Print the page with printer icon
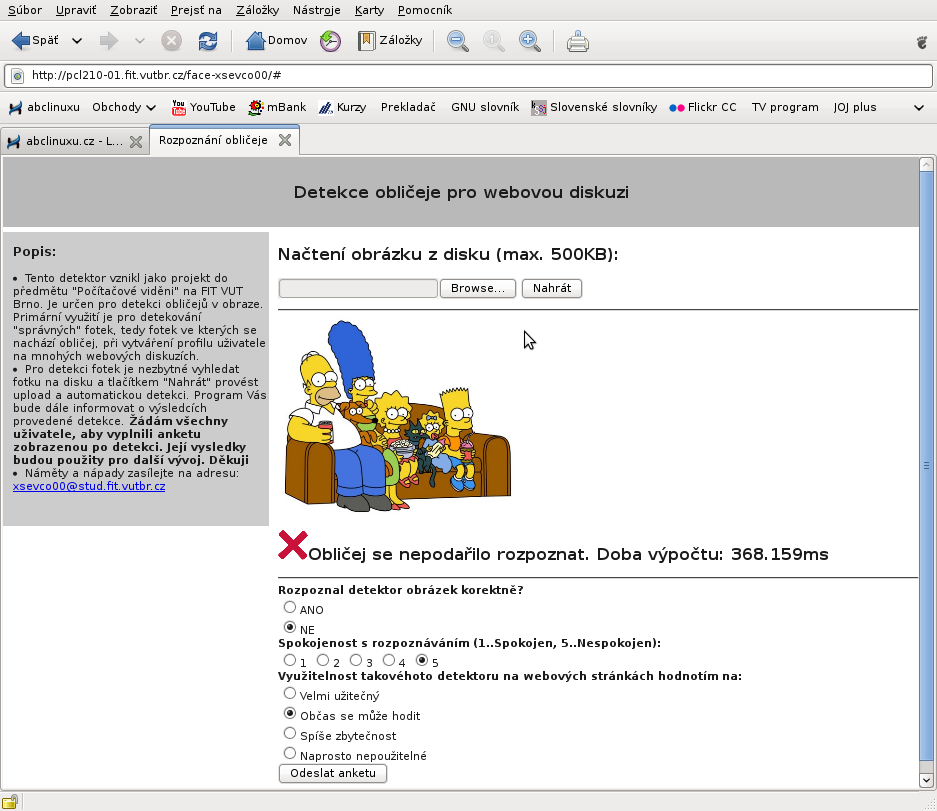Viewport: 937px width, 811px height. click(578, 41)
